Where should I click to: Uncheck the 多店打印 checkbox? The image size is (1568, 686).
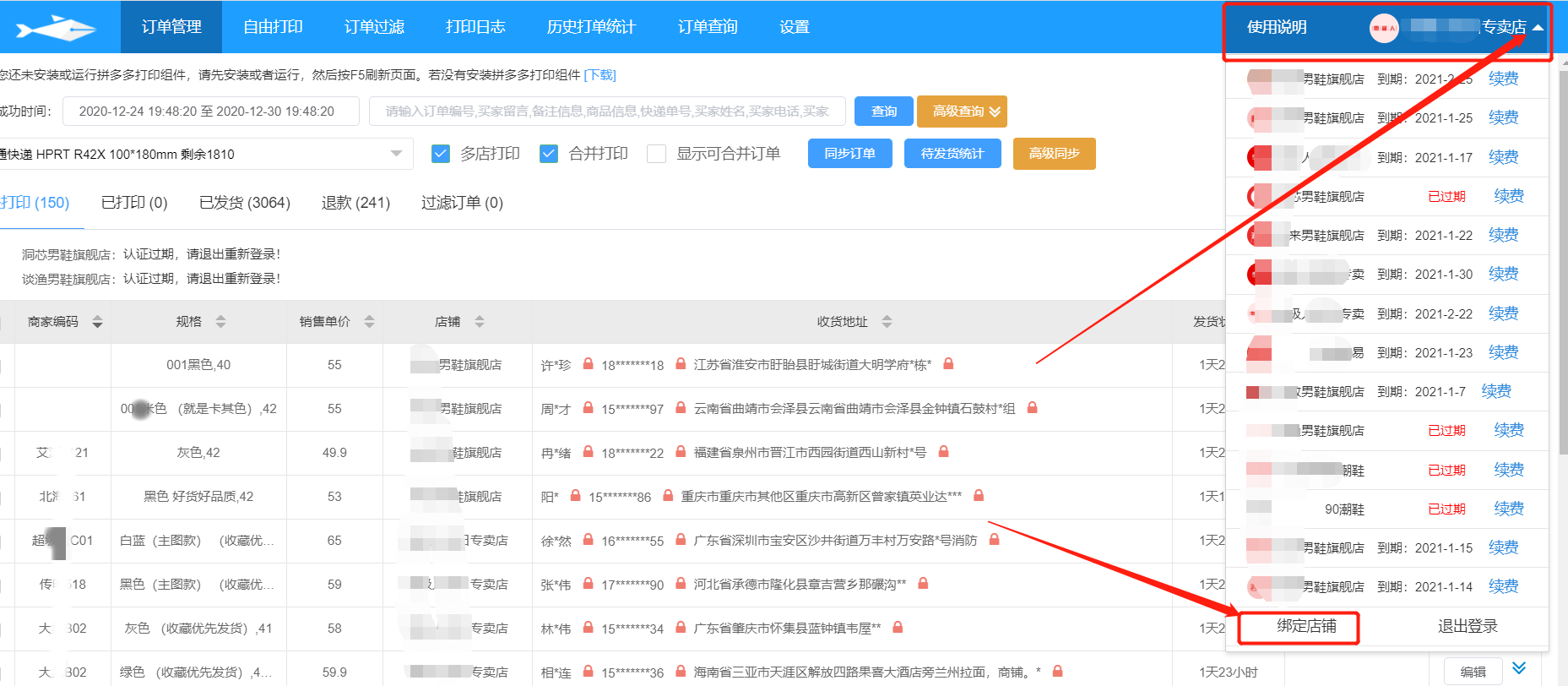pos(440,154)
